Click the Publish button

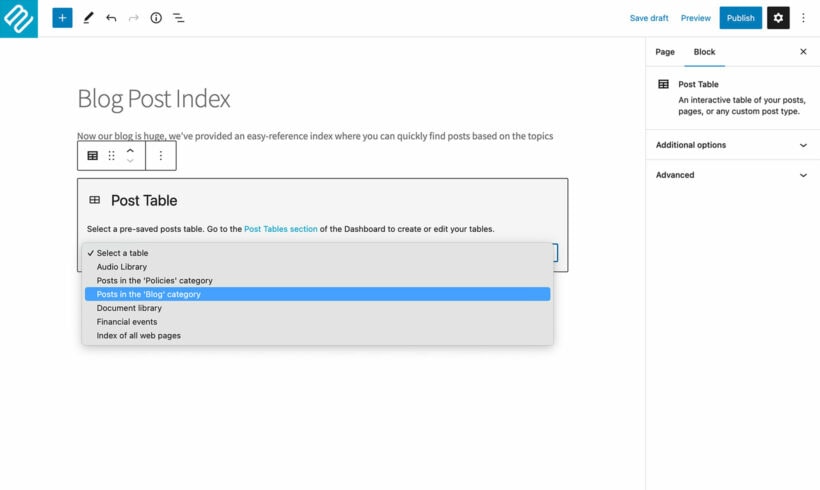tap(740, 18)
